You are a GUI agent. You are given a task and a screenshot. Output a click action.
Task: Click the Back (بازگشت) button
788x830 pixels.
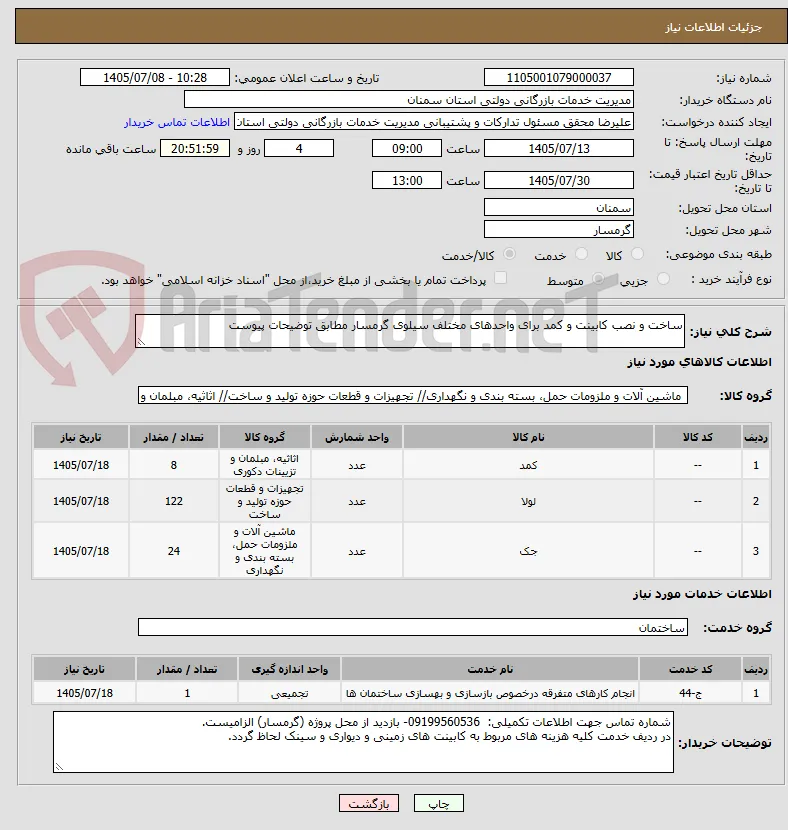(x=369, y=804)
